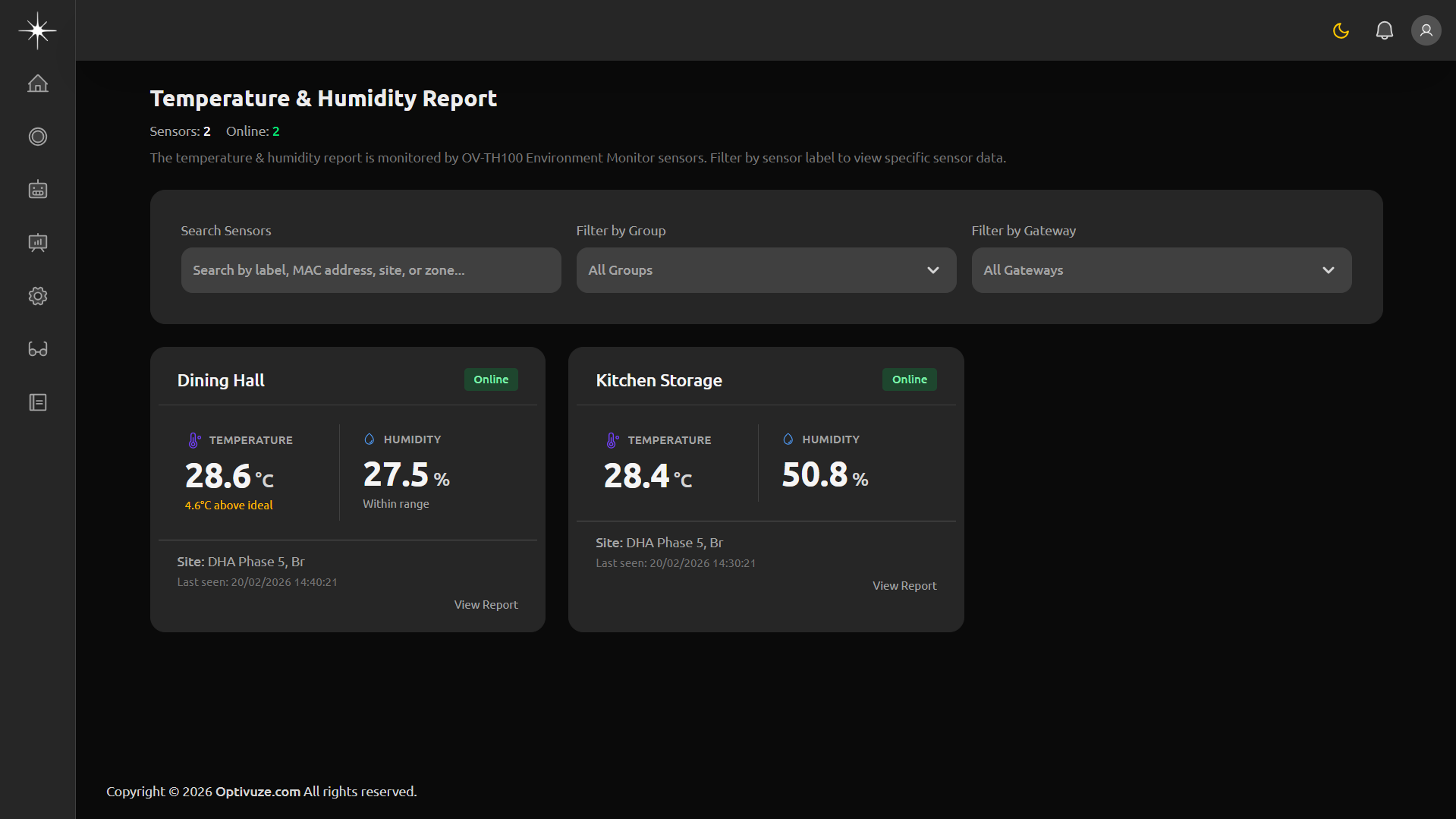The image size is (1456, 819).
Task: Expand the All Groups dropdown
Action: [x=766, y=270]
